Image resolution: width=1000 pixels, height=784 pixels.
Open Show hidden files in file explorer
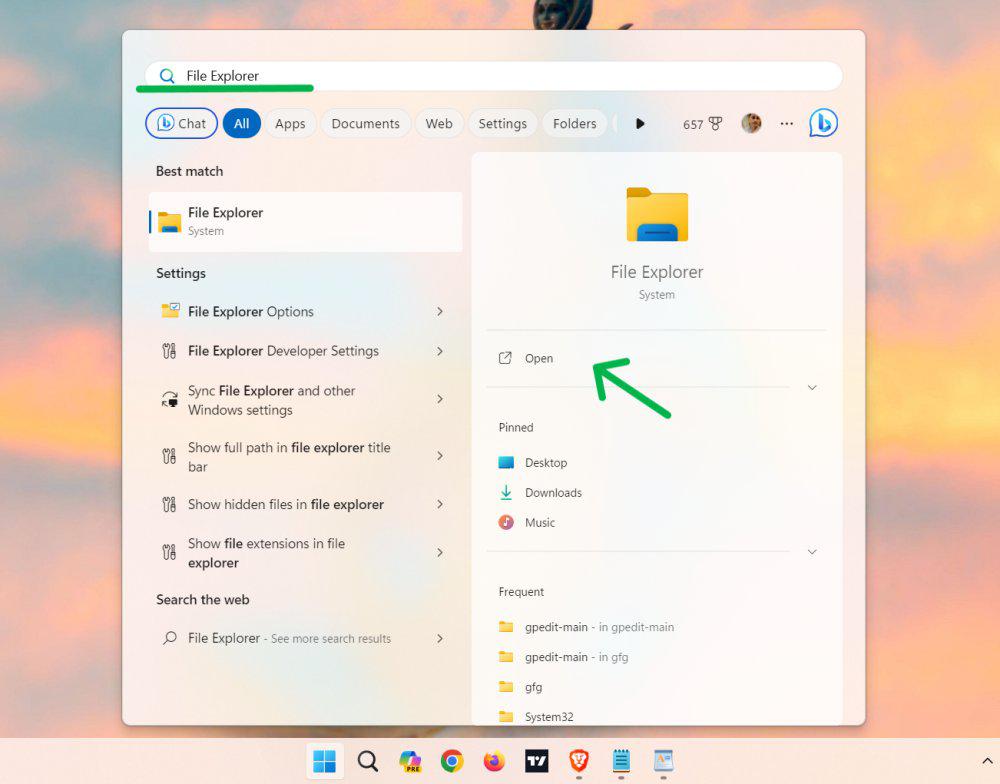(x=305, y=504)
